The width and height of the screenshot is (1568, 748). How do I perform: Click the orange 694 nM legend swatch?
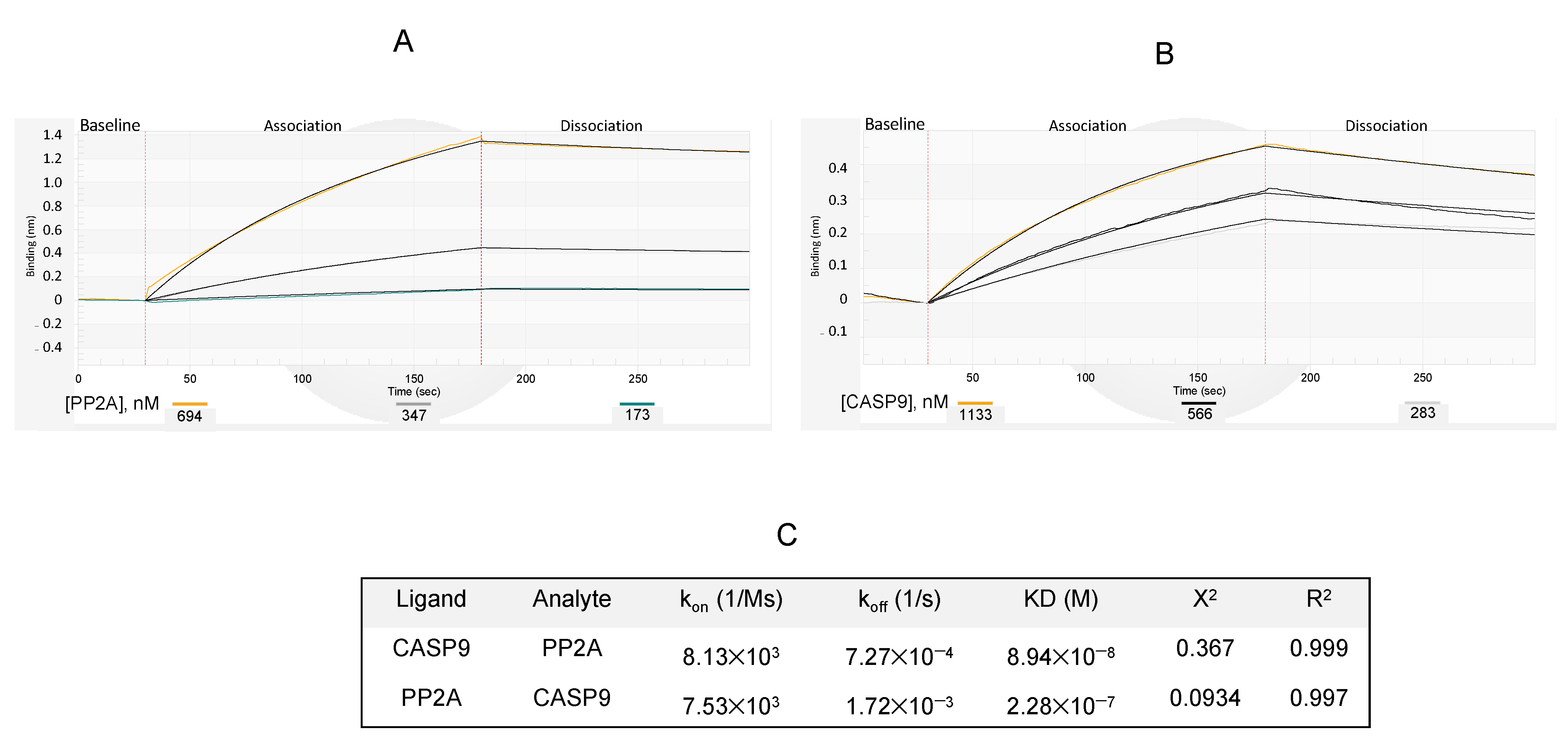pos(189,403)
